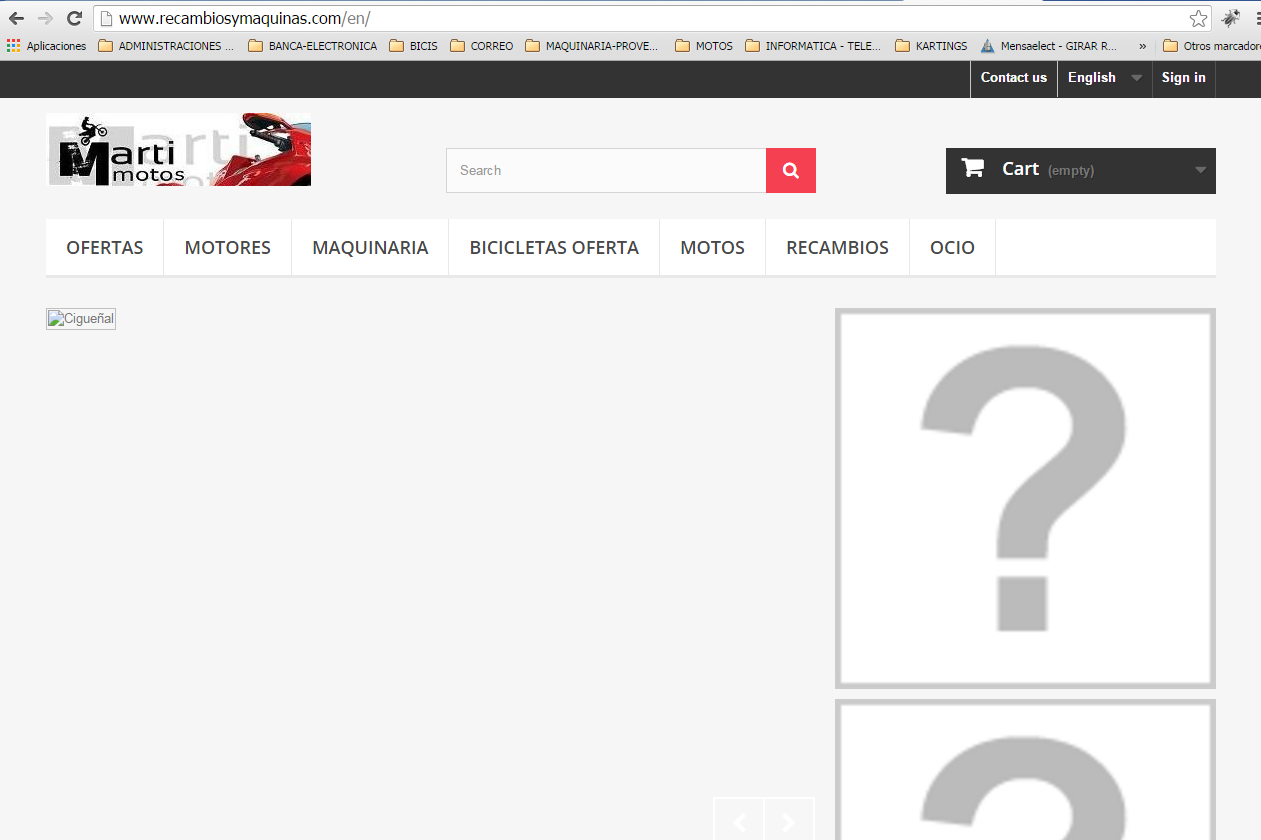Screen dimensions: 1261x840
Task: Open the RECAMBIOS menu
Action: point(838,248)
